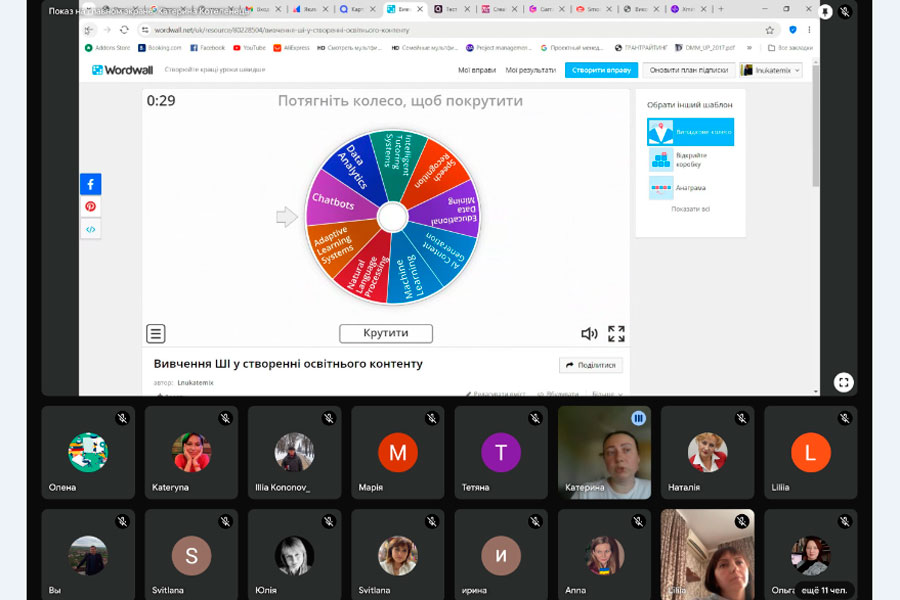
Task: Click the speaking indicator on Катерина's tile
Action: click(x=638, y=419)
